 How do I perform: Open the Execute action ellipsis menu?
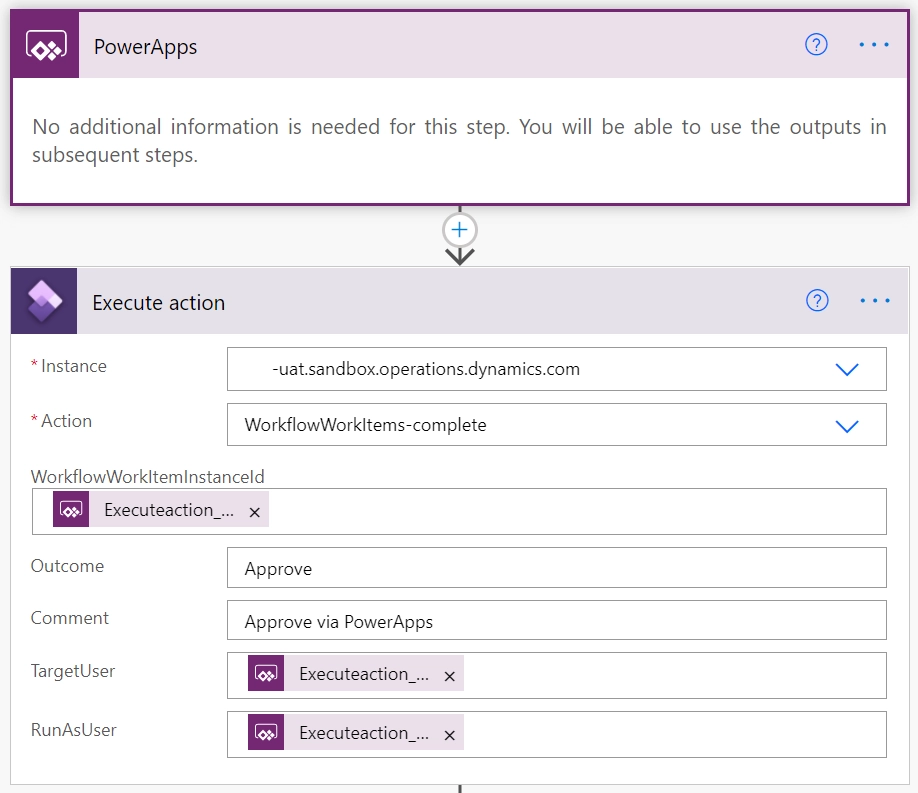click(x=875, y=300)
